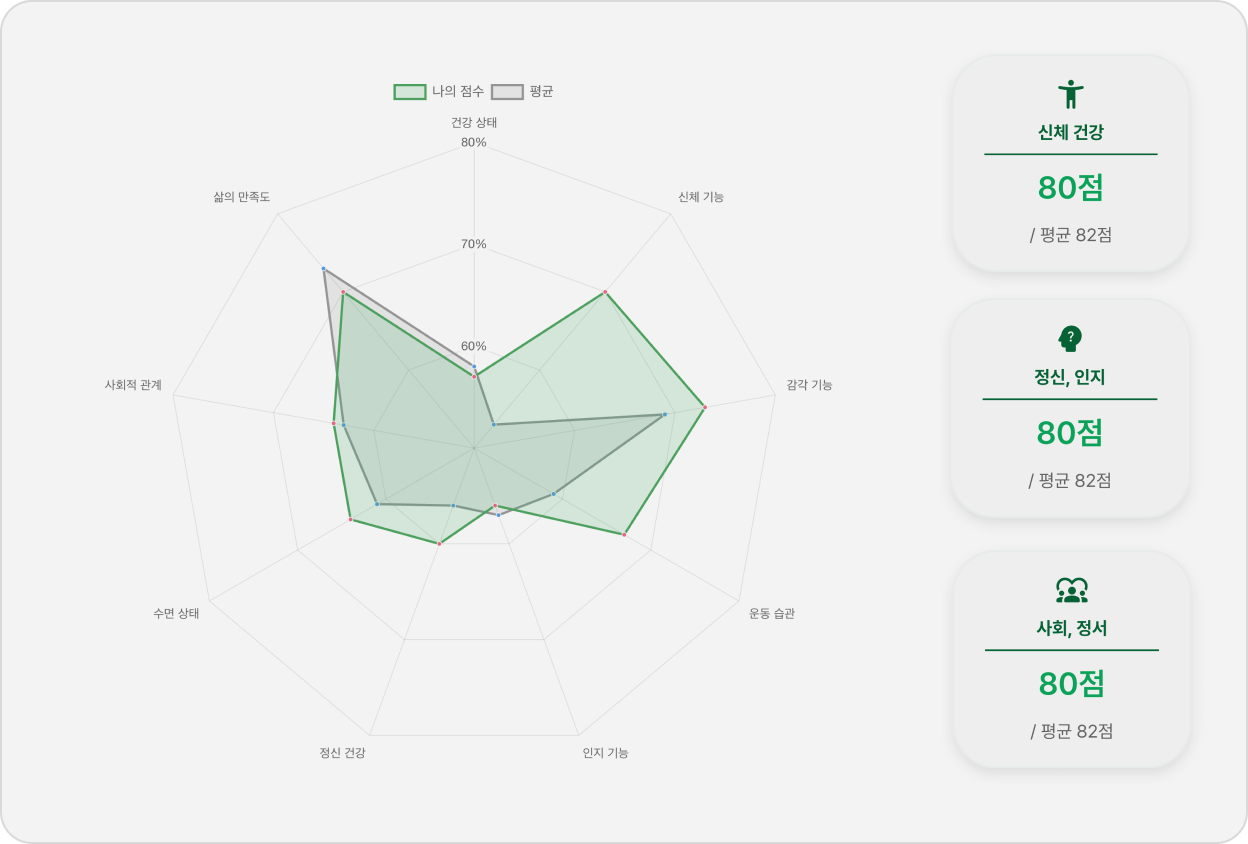Select the 정신 건강 axis label
This screenshot has width=1248, height=844.
point(342,753)
